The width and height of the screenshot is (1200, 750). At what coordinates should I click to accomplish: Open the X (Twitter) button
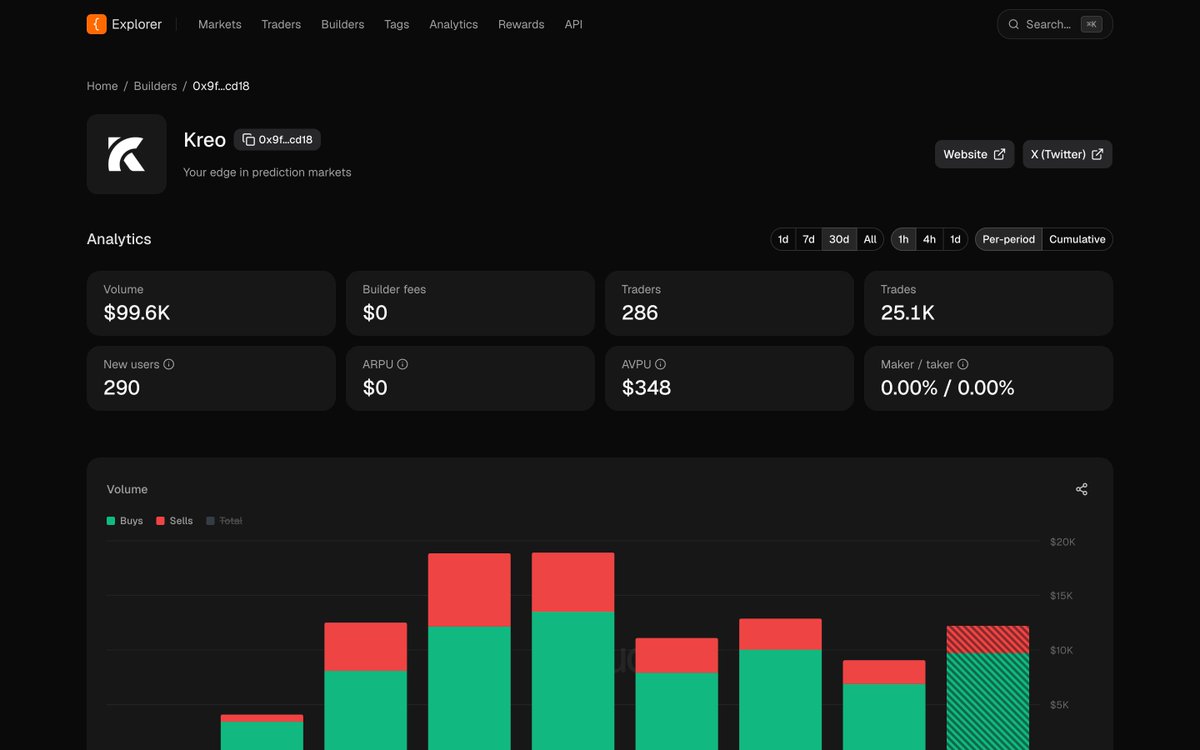(1067, 154)
